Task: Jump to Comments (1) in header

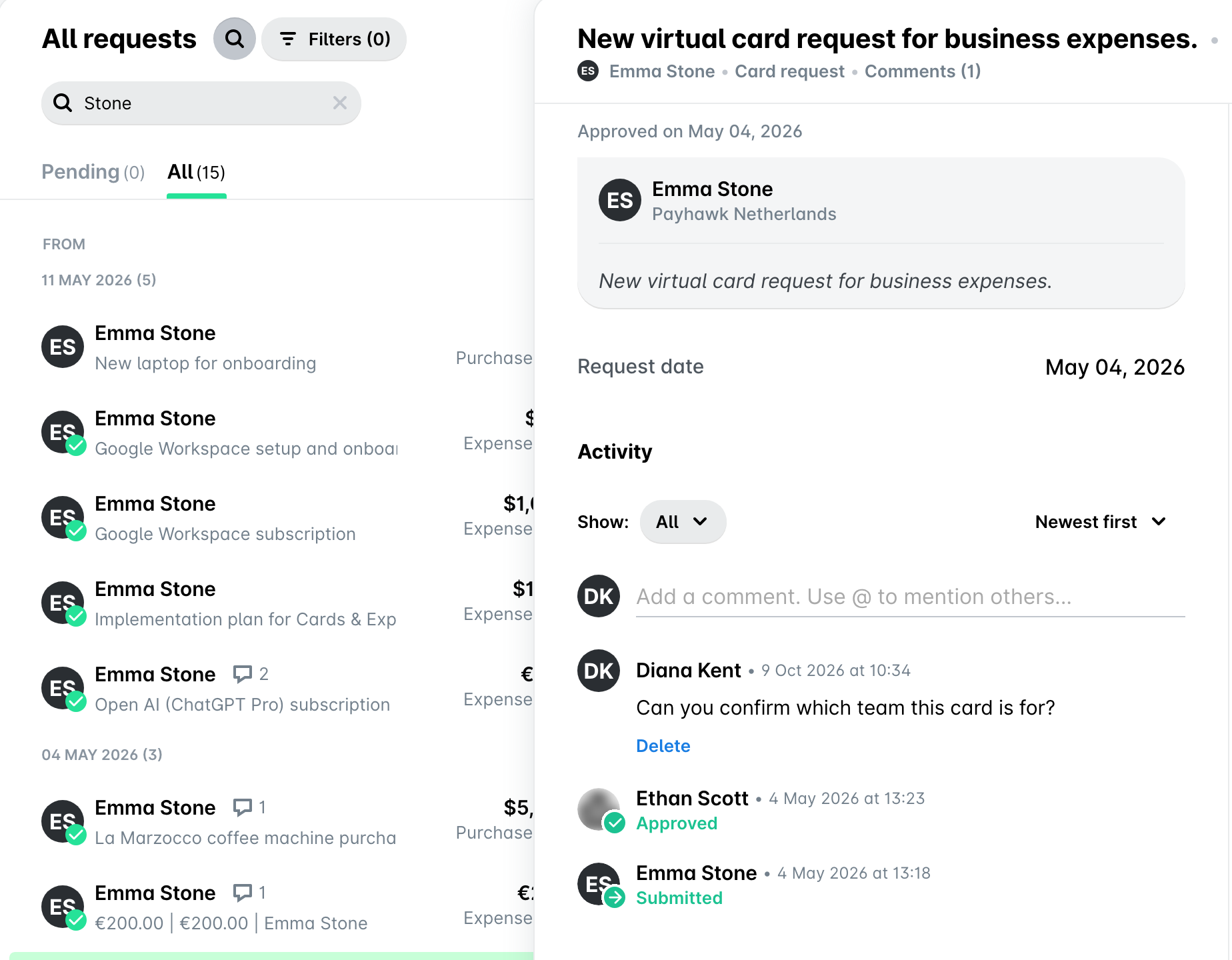Action: point(923,71)
